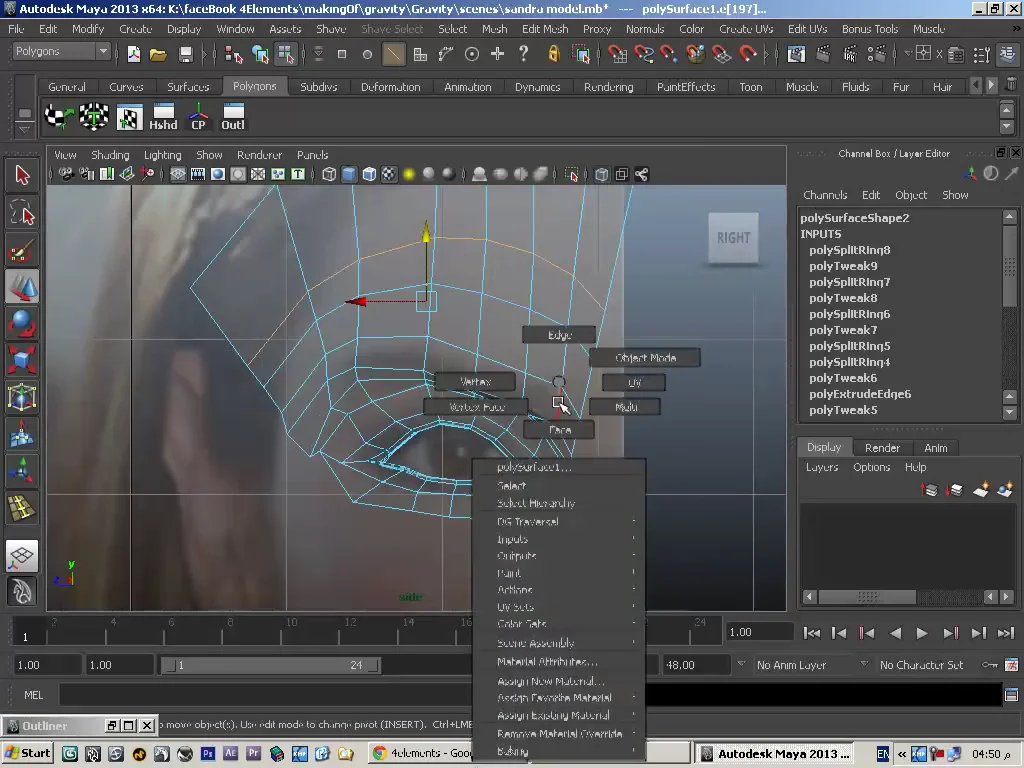Image resolution: width=1024 pixels, height=768 pixels.
Task: Switch to the Rendering shelf tab
Action: tap(608, 86)
